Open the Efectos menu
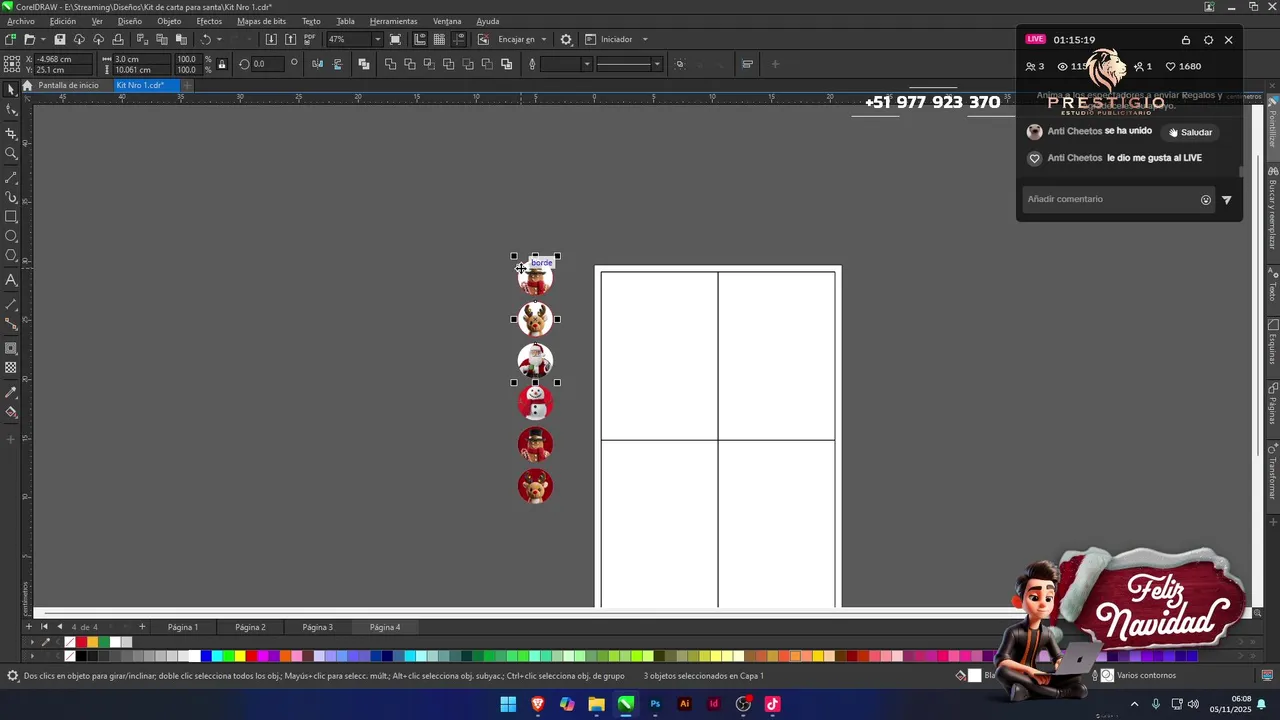This screenshot has height=720, width=1280. [x=209, y=21]
